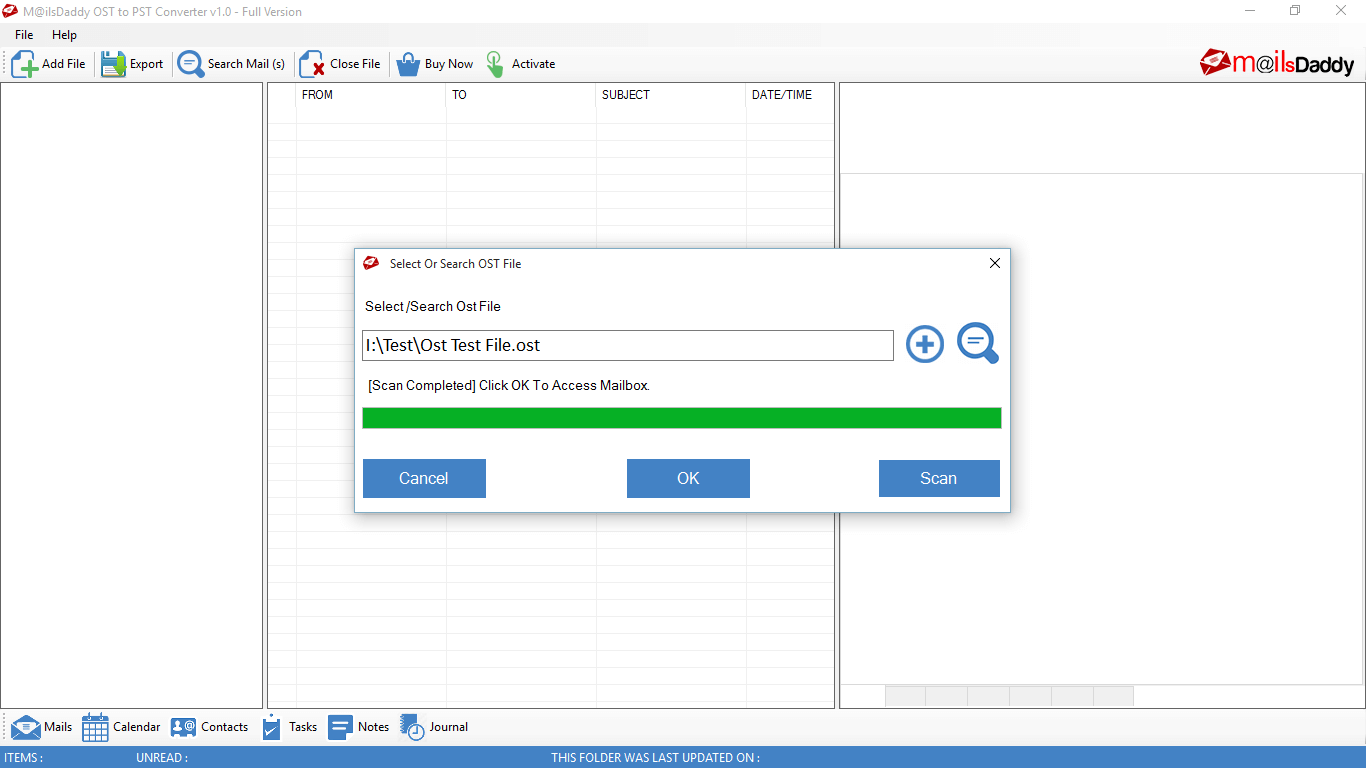Click the SUBJECT column header
1366x768 pixels.
coord(671,95)
